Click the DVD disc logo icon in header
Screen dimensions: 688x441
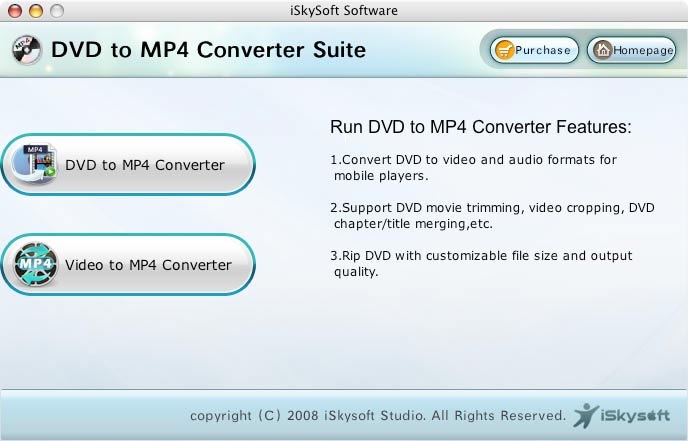pyautogui.click(x=26, y=50)
